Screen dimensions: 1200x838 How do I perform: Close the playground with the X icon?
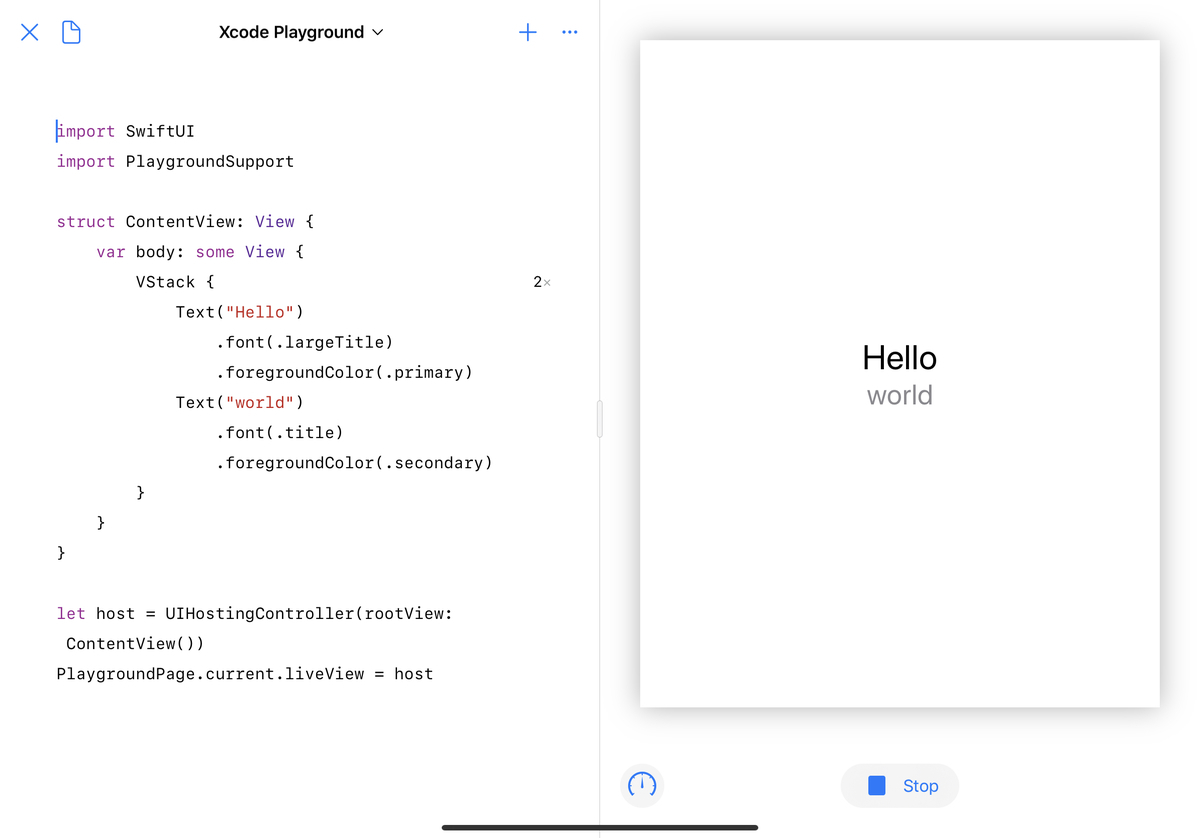[30, 32]
